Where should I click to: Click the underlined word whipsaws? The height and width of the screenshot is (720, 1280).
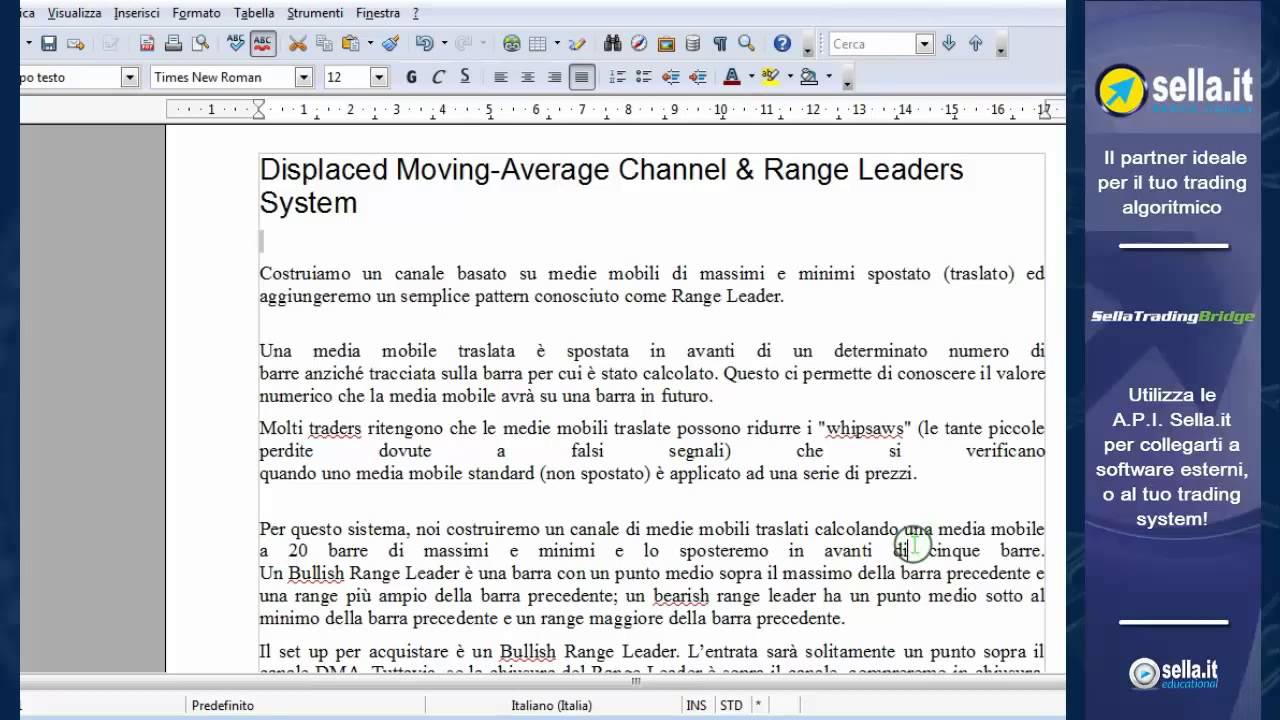(864, 428)
